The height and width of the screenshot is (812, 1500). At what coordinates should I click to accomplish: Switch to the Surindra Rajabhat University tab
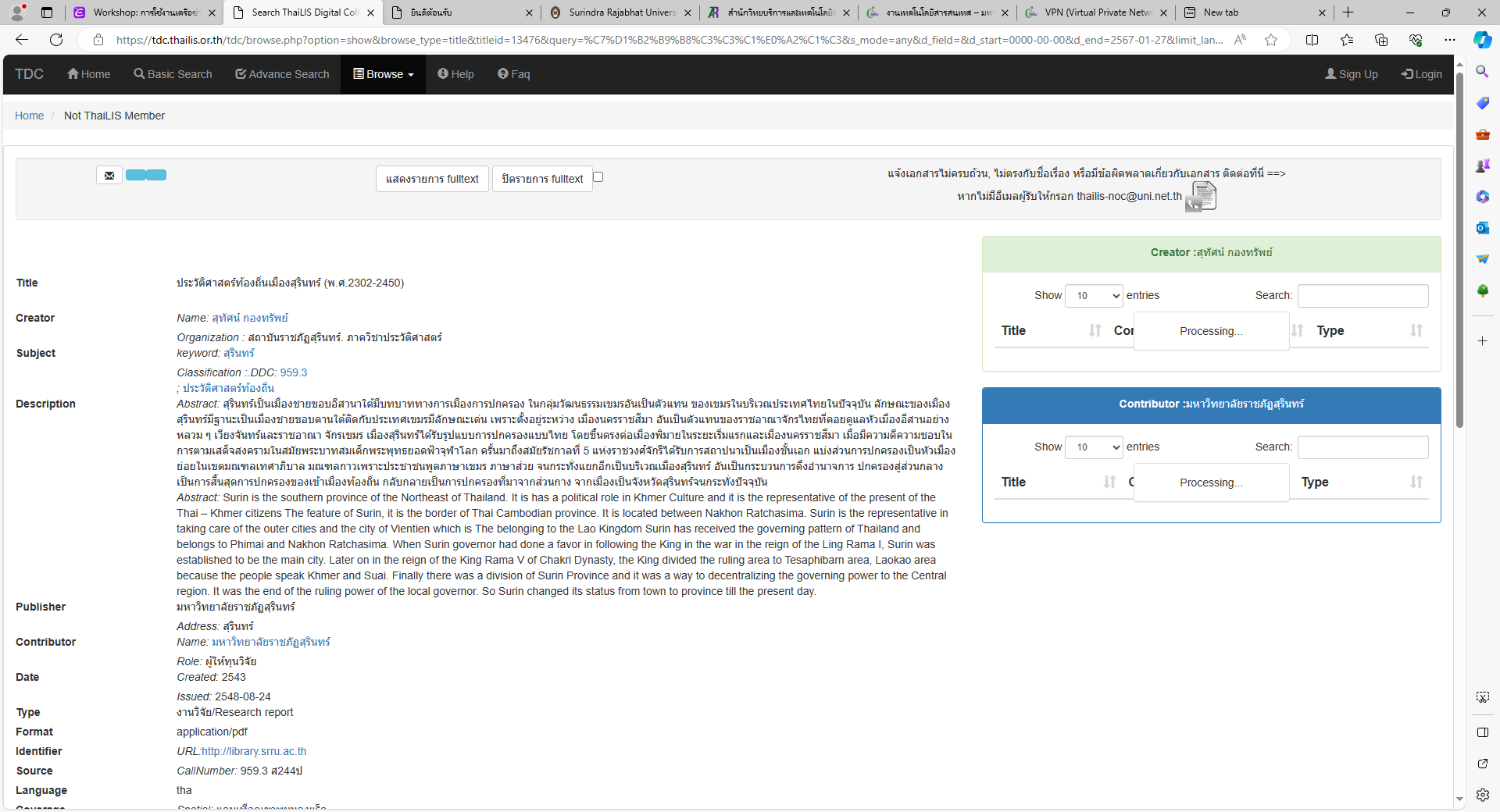(621, 12)
